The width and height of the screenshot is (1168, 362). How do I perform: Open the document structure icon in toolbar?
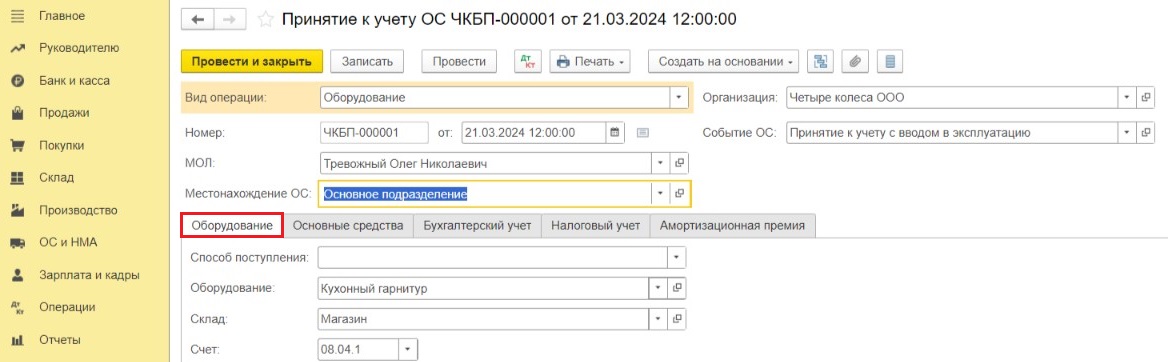click(821, 62)
